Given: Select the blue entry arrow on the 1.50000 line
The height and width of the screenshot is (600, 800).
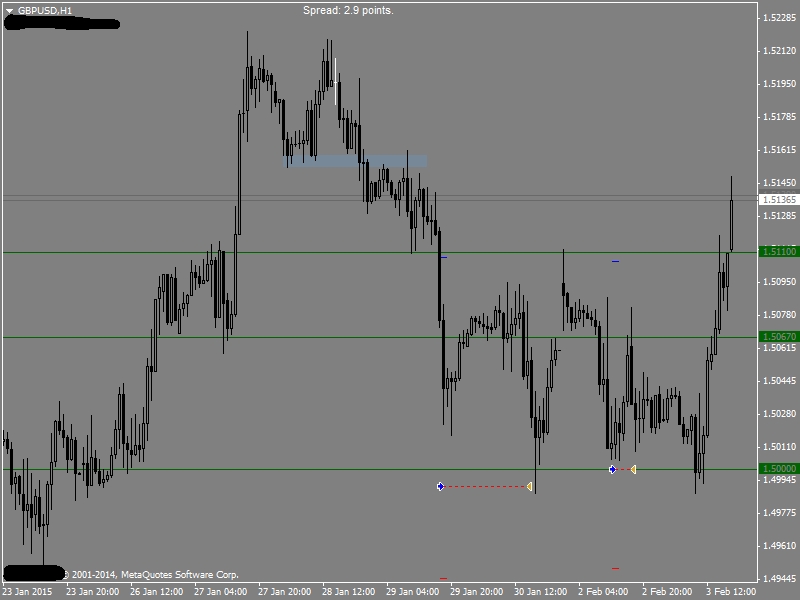Looking at the screenshot, I should (612, 469).
